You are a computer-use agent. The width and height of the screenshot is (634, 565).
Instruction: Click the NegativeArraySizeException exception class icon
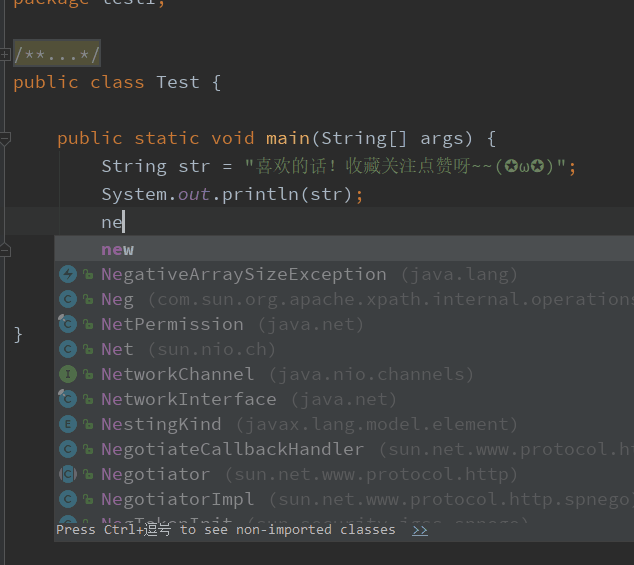point(68,274)
